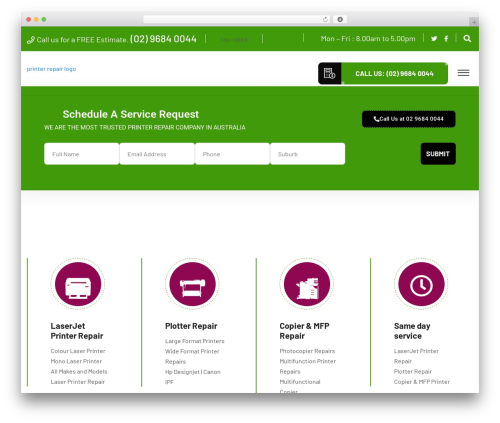Viewport: 500px width, 423px height.
Task: Click the plotter circle icon
Action: (192, 284)
